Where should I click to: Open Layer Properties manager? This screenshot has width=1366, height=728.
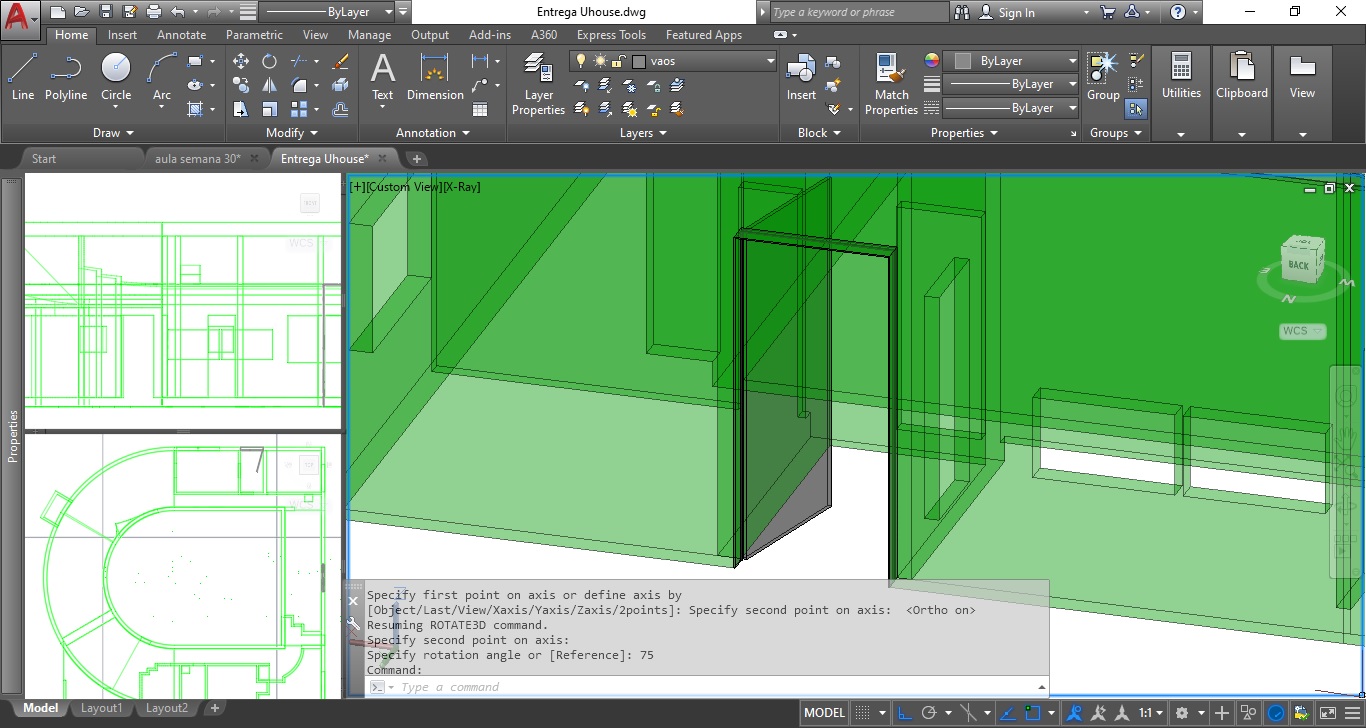coord(539,84)
